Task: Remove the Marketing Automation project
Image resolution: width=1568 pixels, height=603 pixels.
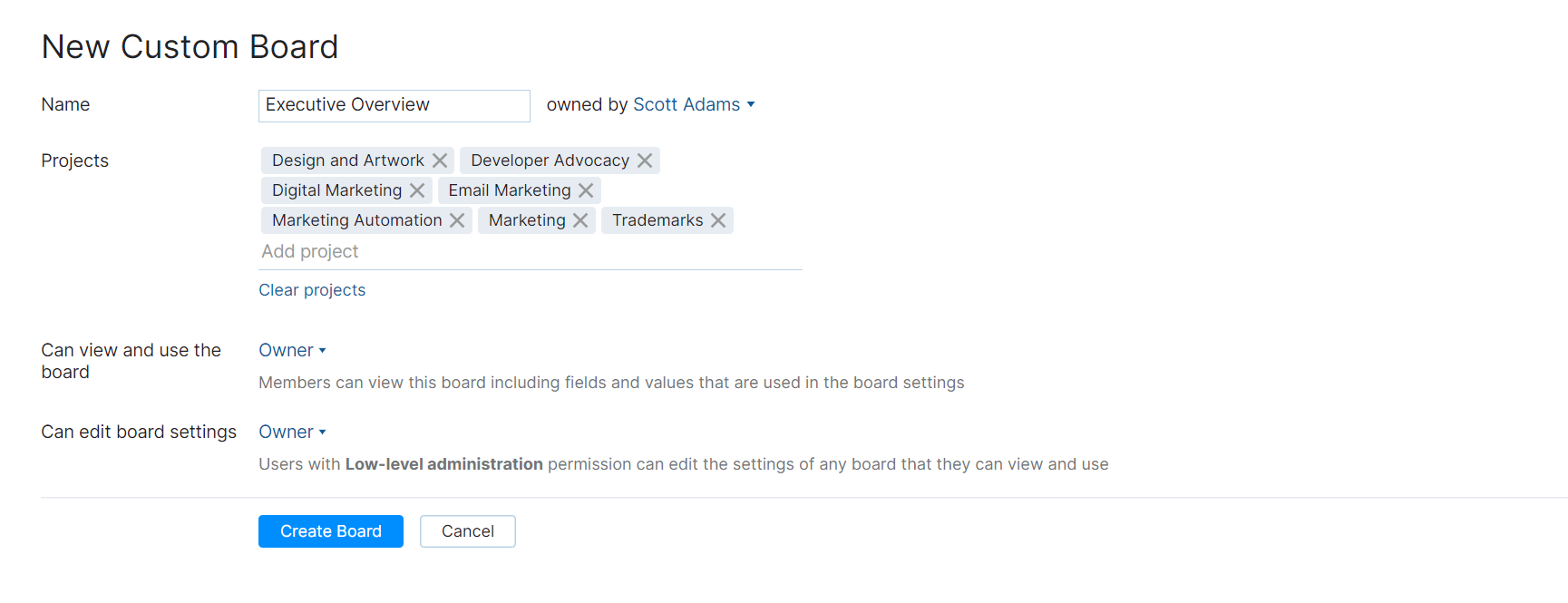Action: point(457,219)
